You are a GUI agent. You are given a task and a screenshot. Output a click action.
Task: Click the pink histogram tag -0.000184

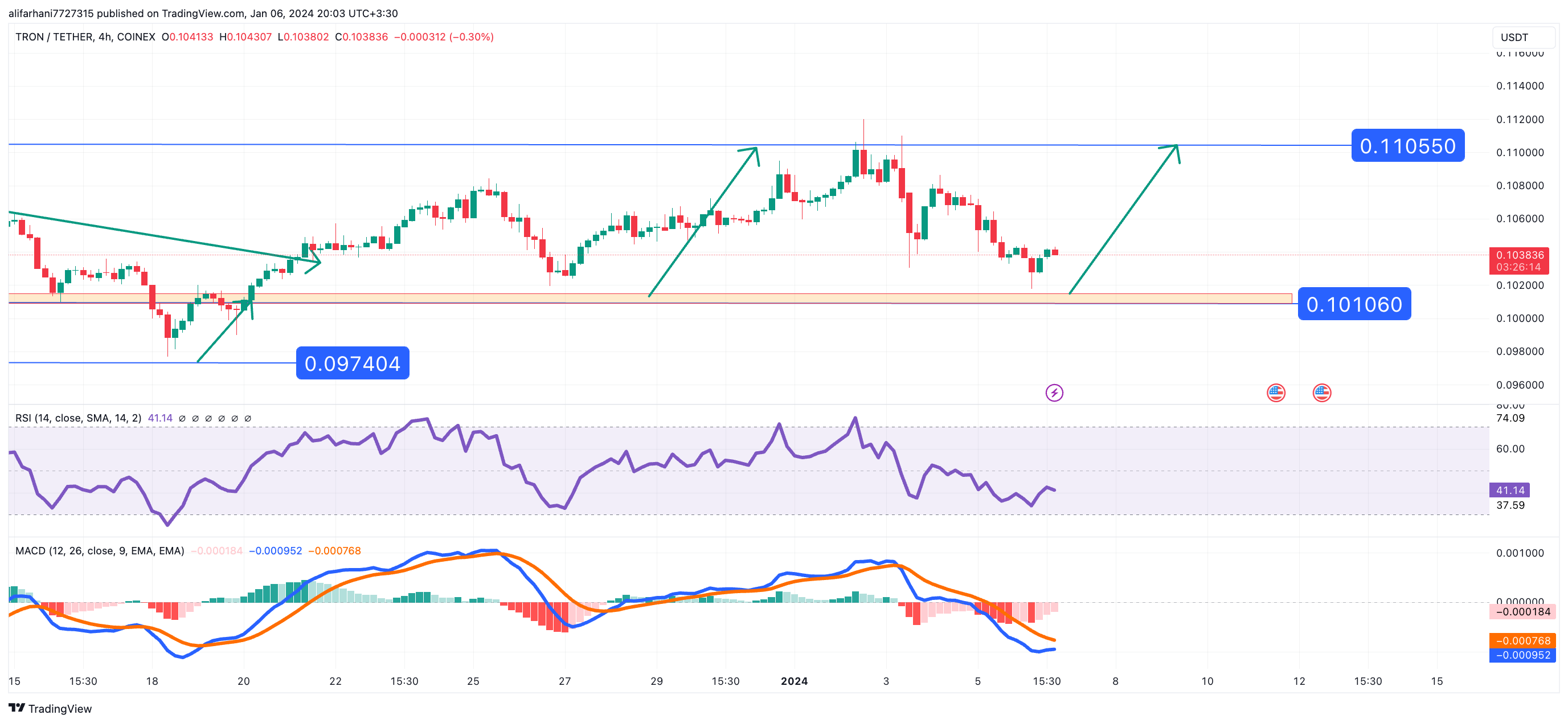click(1522, 611)
